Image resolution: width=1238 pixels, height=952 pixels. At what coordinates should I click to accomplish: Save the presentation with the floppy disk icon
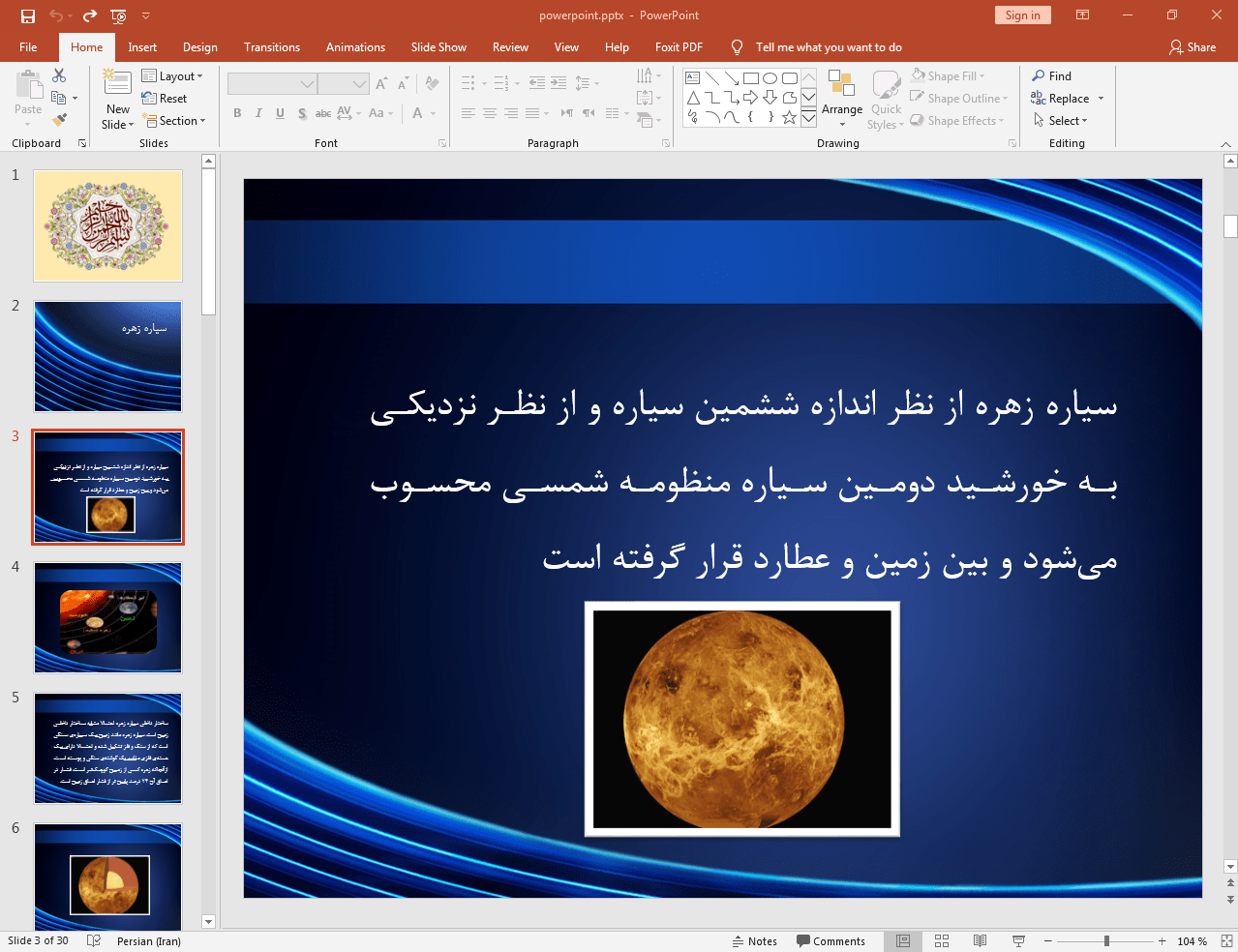[27, 15]
